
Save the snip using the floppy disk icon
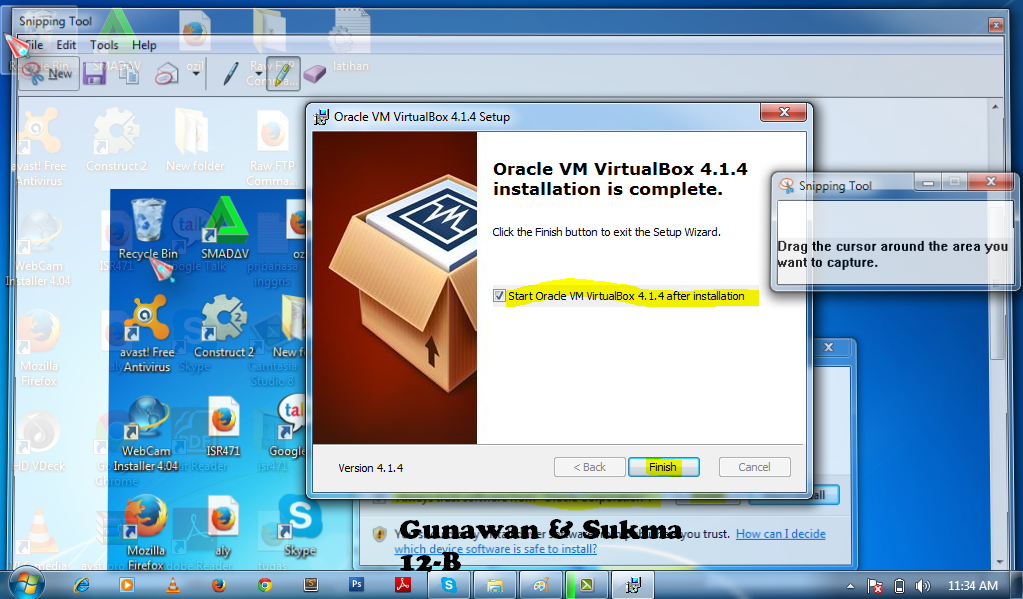[x=96, y=73]
